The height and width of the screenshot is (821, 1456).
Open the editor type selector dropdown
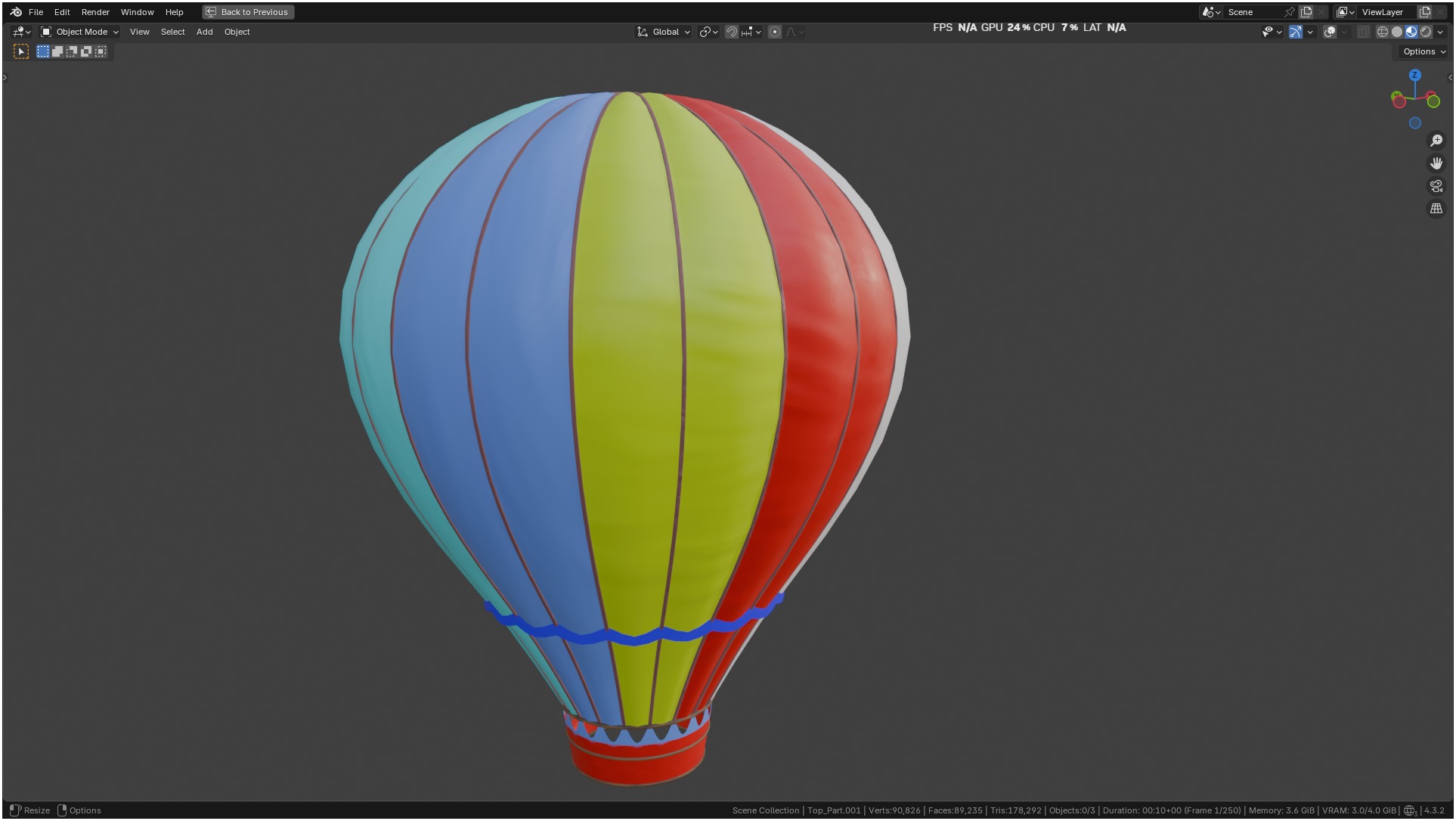pyautogui.click(x=21, y=32)
